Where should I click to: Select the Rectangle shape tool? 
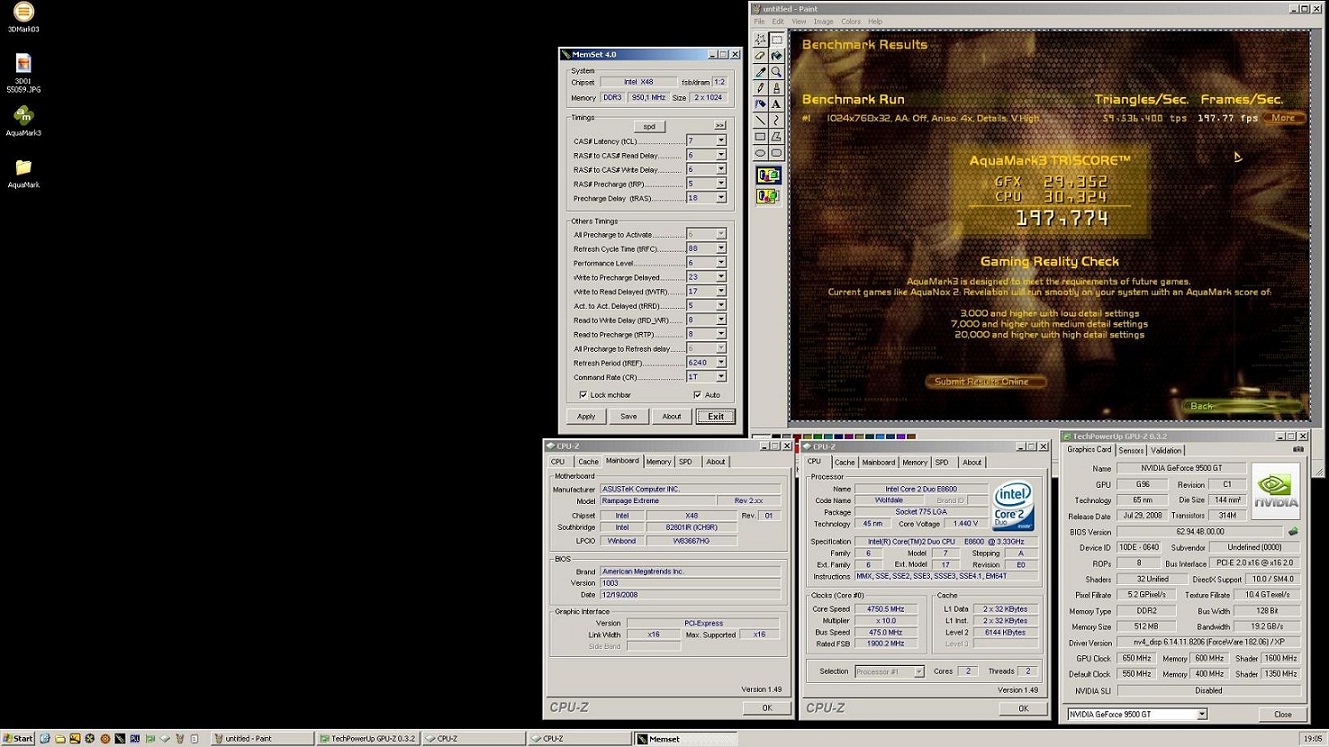pyautogui.click(x=760, y=136)
